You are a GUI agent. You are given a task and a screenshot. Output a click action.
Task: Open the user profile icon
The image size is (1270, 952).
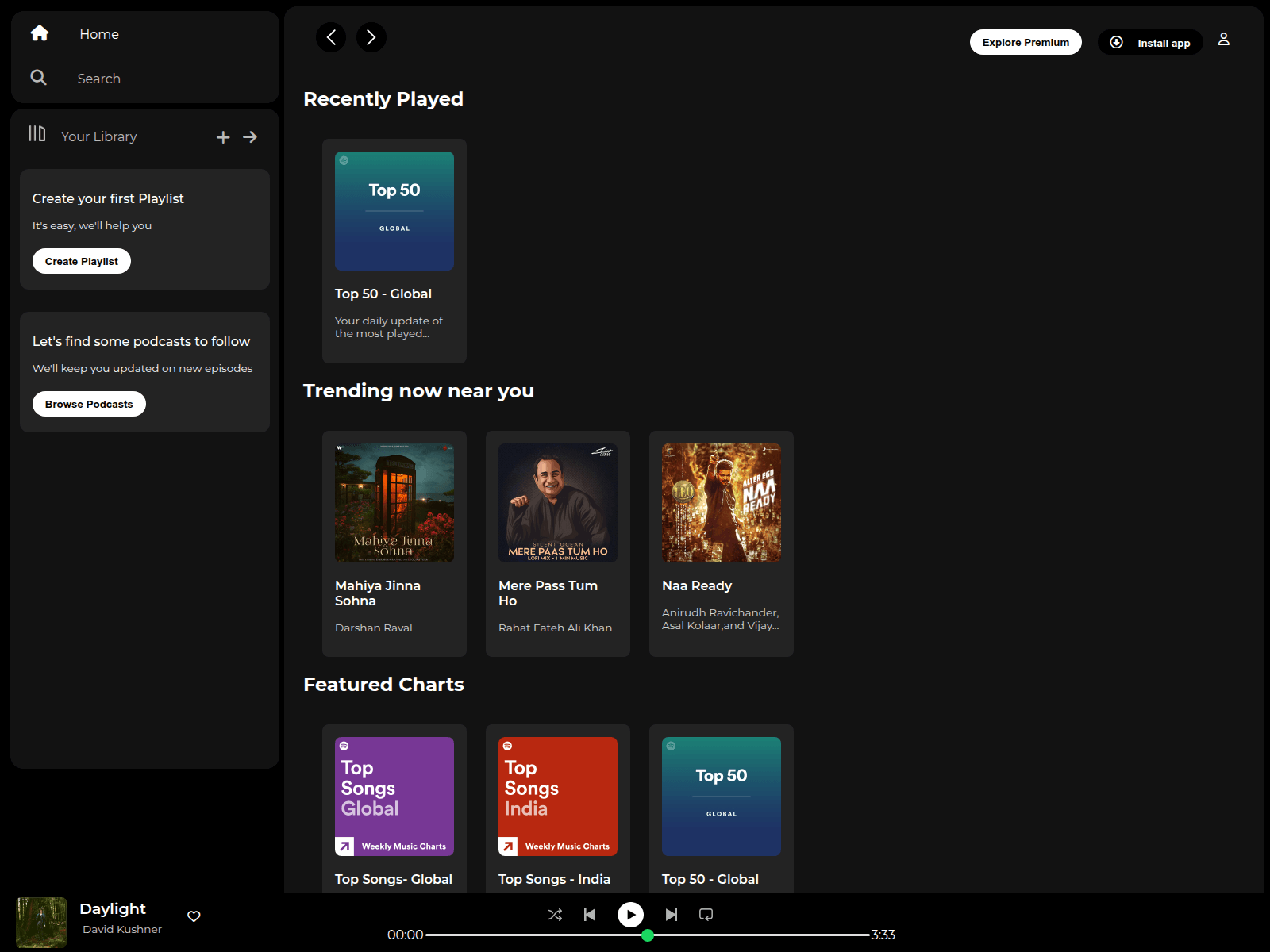point(1224,39)
